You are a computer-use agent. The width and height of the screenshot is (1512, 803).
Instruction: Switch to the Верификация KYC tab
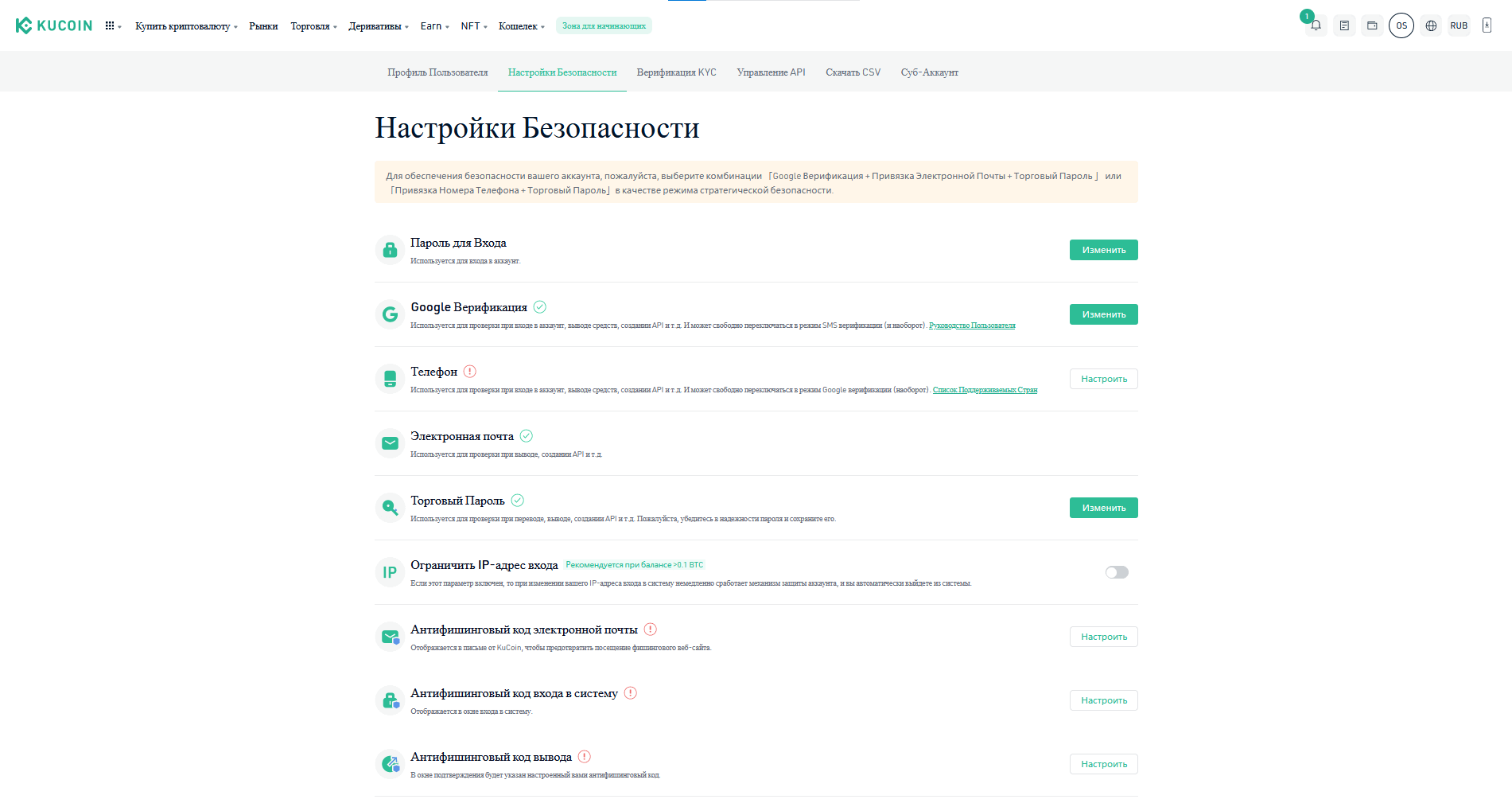tap(676, 72)
